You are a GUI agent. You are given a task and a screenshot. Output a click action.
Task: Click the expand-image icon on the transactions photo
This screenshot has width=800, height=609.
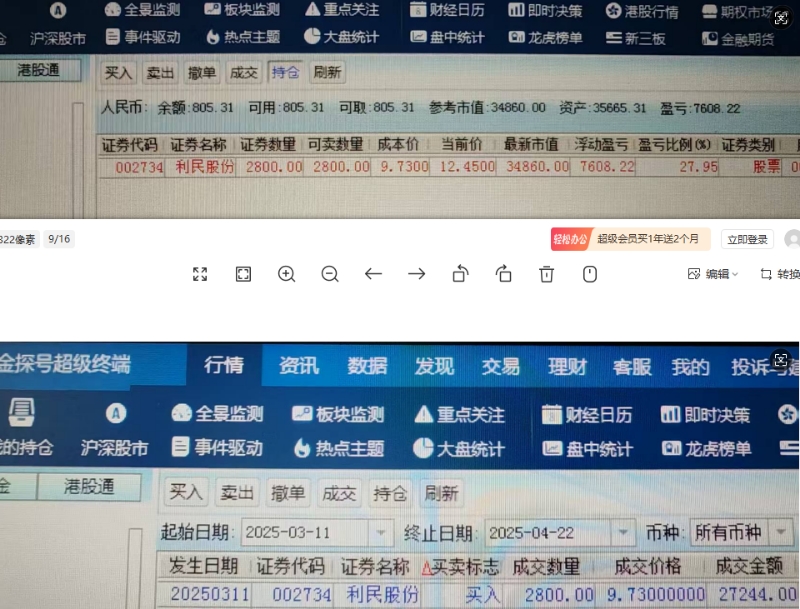(x=781, y=360)
